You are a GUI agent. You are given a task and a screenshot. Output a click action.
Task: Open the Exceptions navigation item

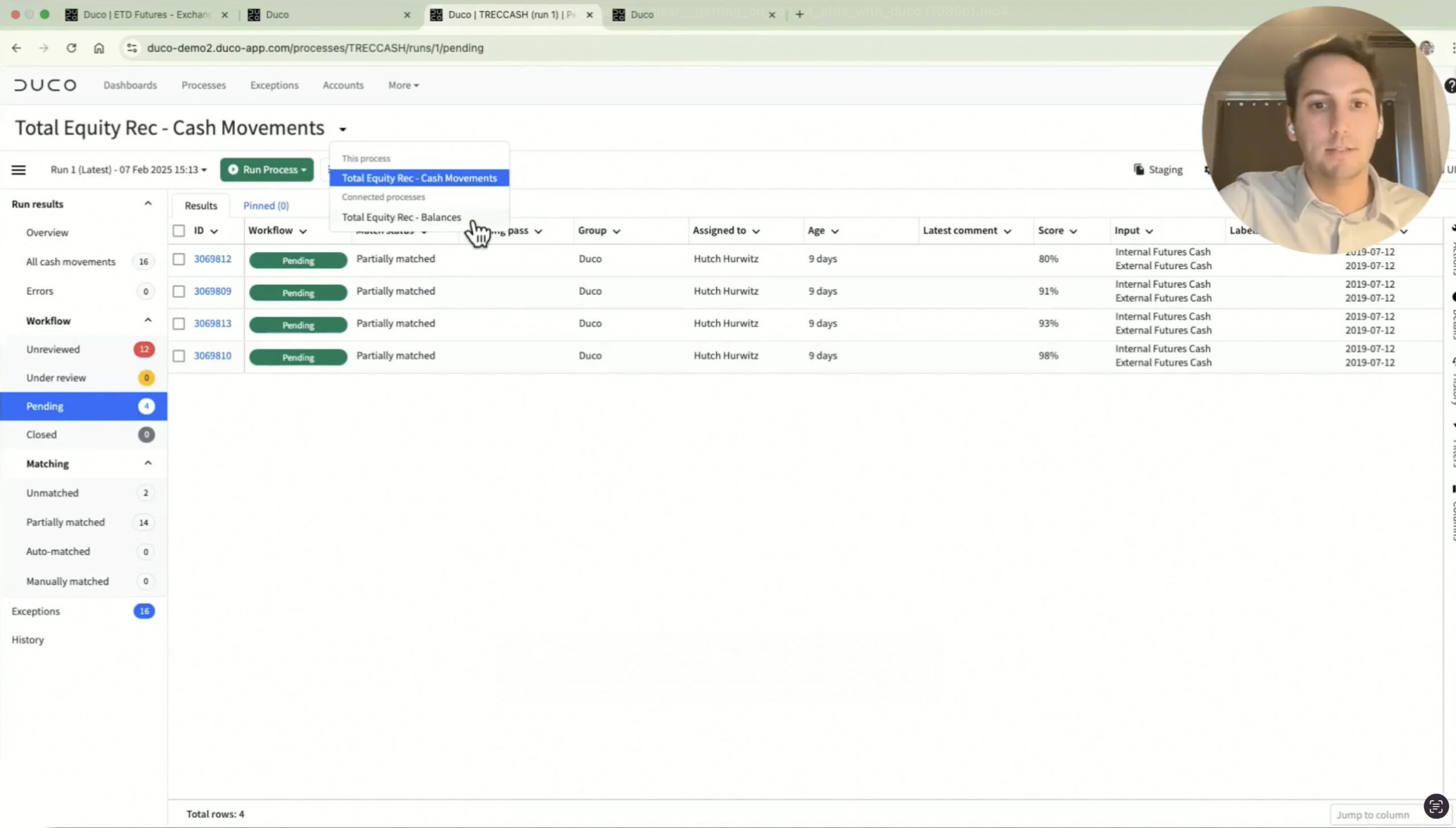[x=274, y=85]
